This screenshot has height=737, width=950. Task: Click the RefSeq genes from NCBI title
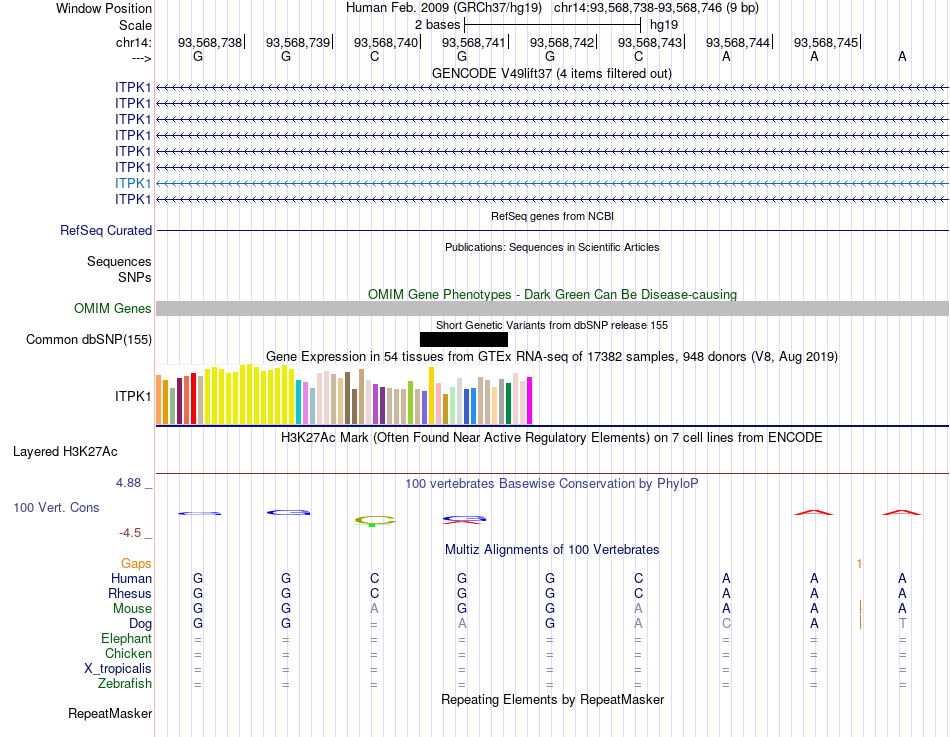click(552, 216)
